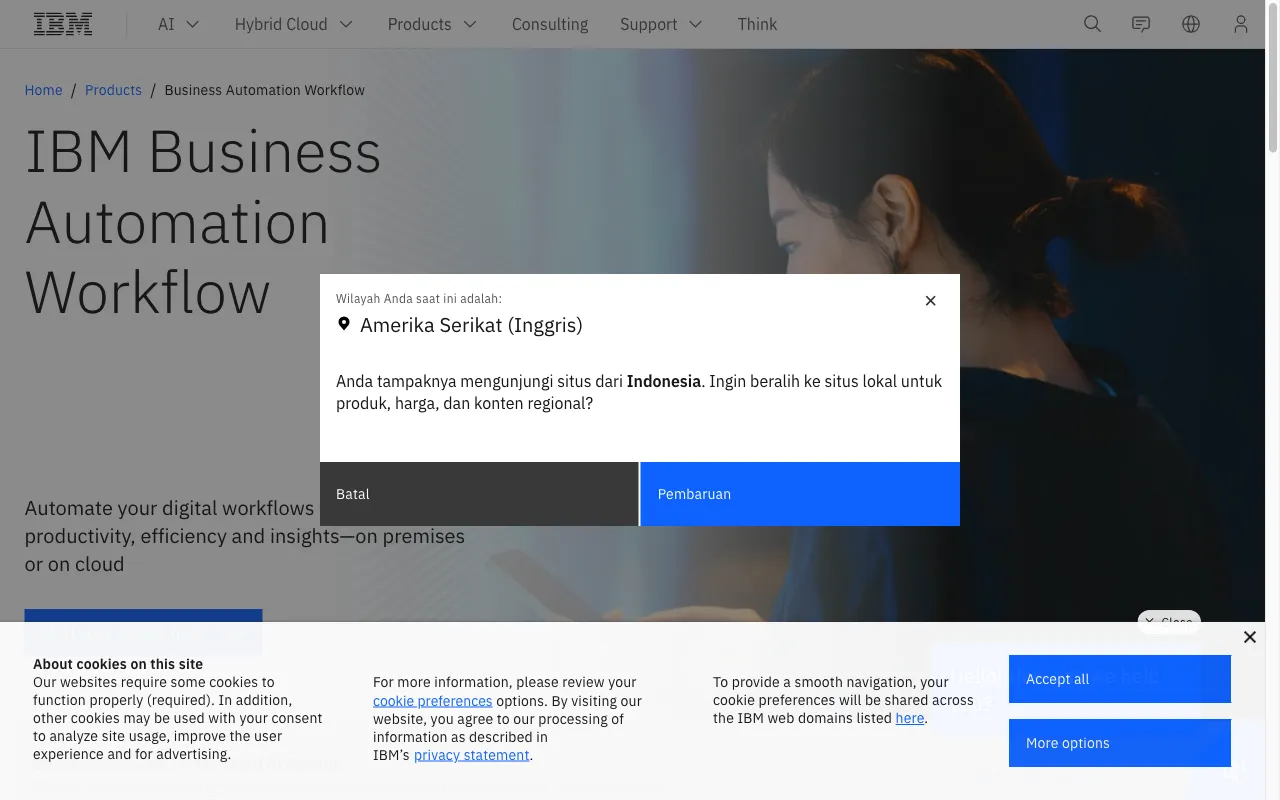1280x800 pixels.
Task: Click the 'About cookies on this site' heading
Action: 118,664
